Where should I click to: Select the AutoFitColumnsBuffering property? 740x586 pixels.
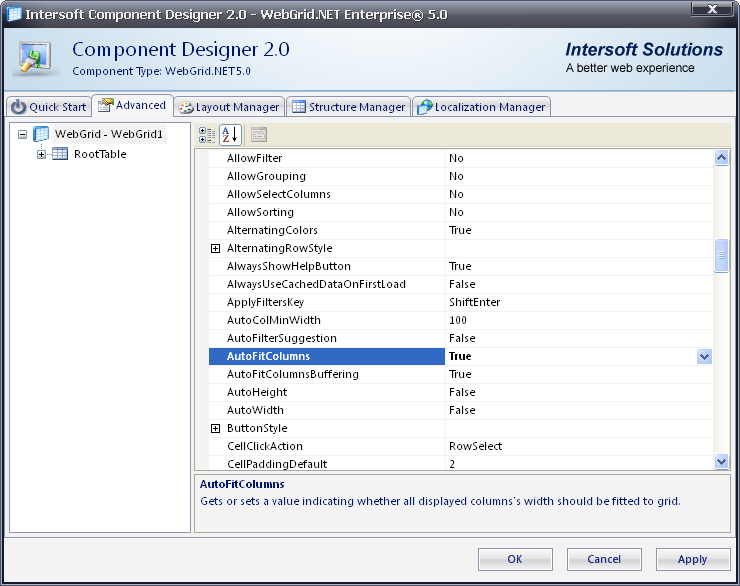click(461, 374)
